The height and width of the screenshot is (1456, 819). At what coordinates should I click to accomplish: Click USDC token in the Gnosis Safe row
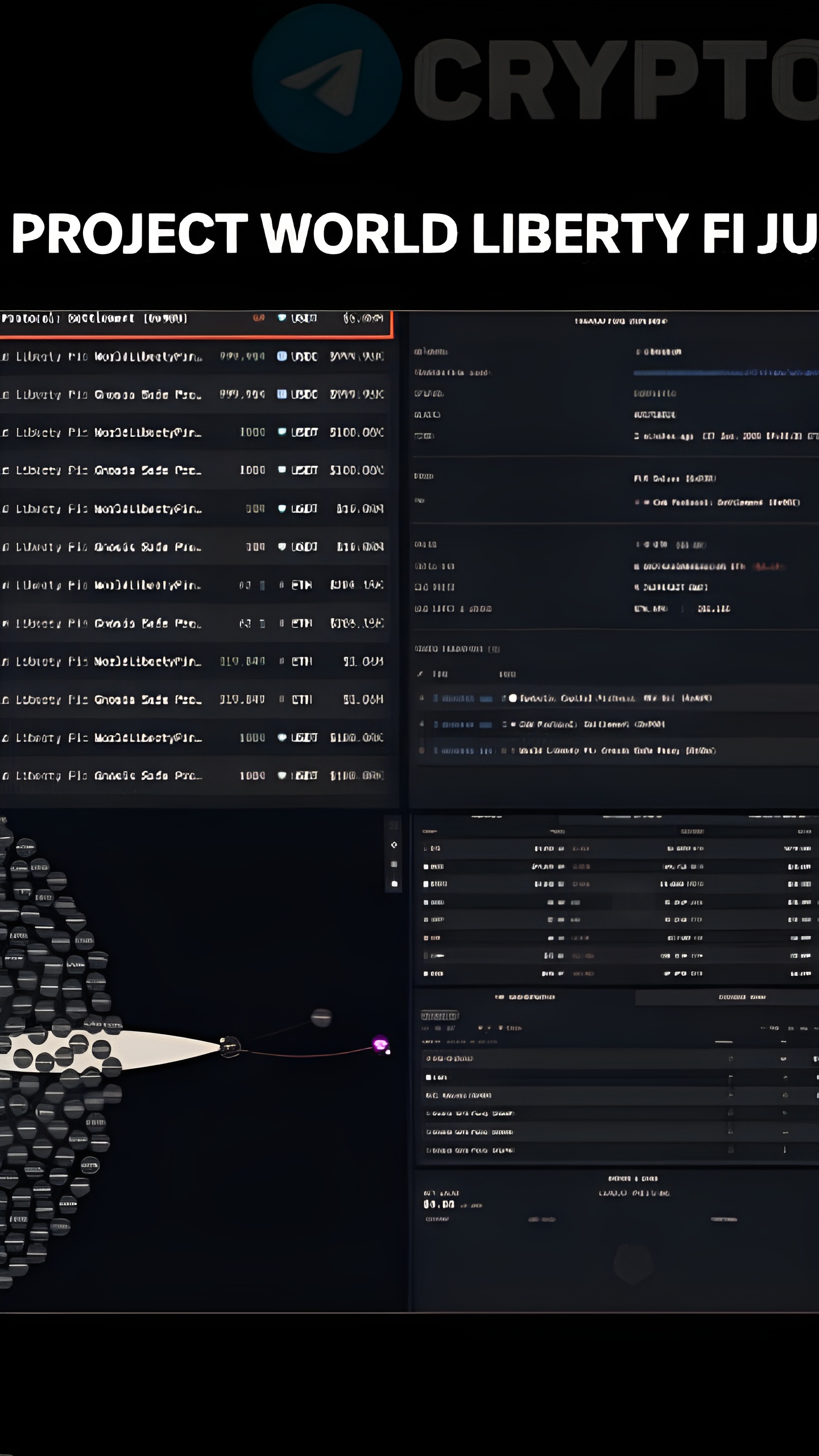point(297,394)
